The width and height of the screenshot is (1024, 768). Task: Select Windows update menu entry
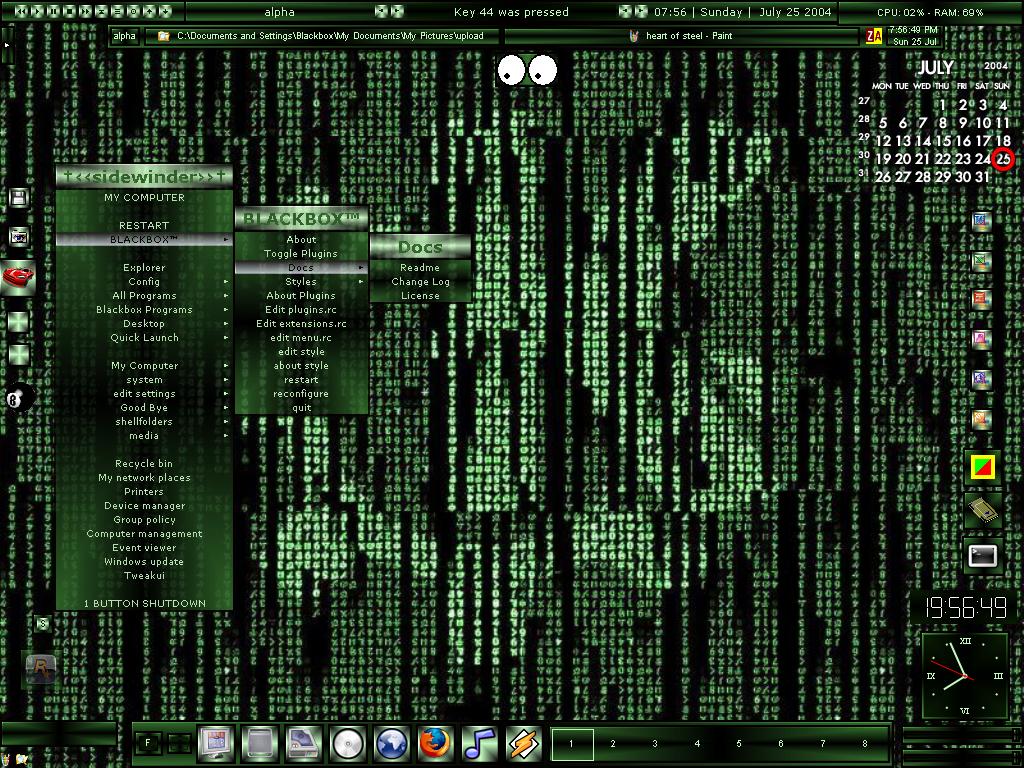(x=144, y=562)
